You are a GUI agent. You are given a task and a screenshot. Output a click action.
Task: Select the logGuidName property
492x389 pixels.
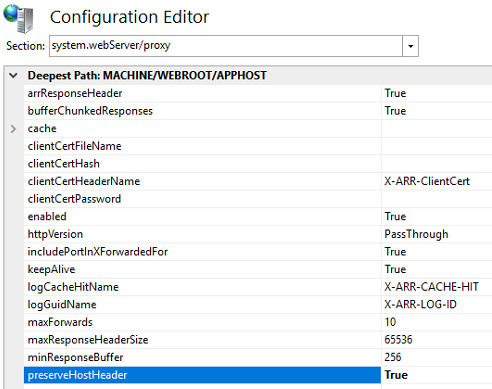click(62, 305)
